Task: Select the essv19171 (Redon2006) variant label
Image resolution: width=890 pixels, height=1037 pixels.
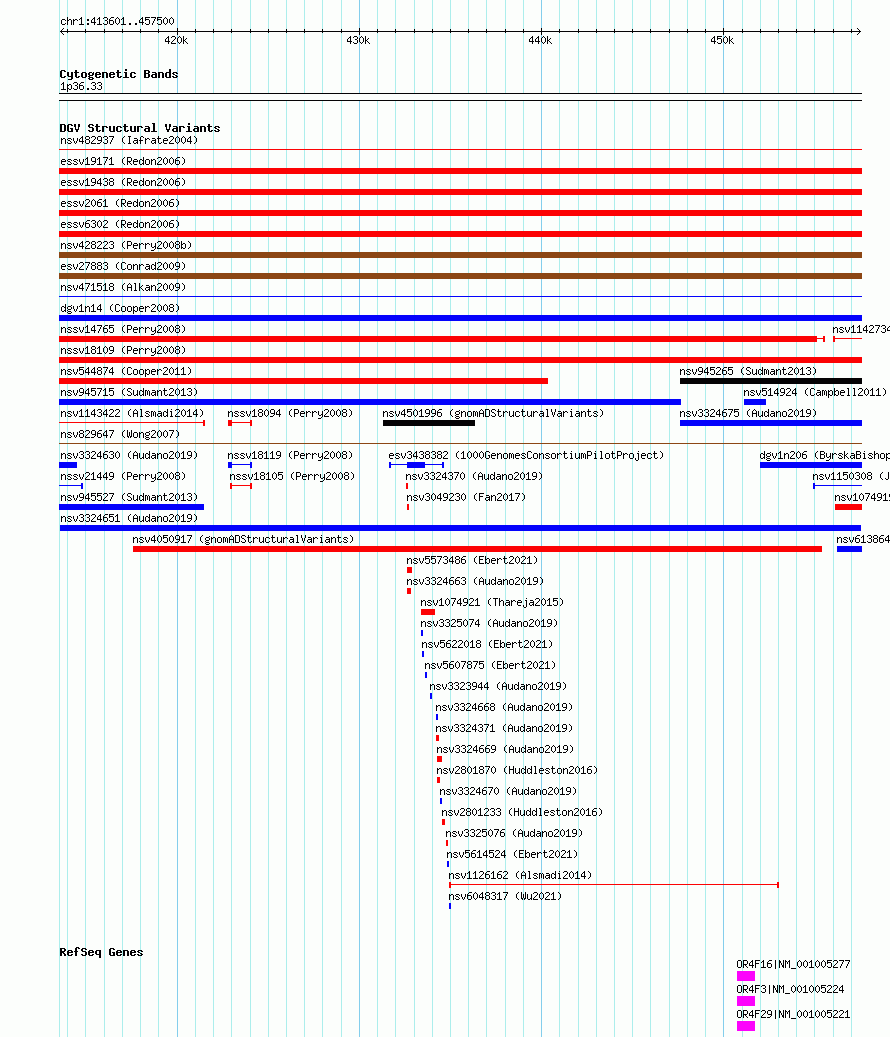Action: (x=123, y=161)
